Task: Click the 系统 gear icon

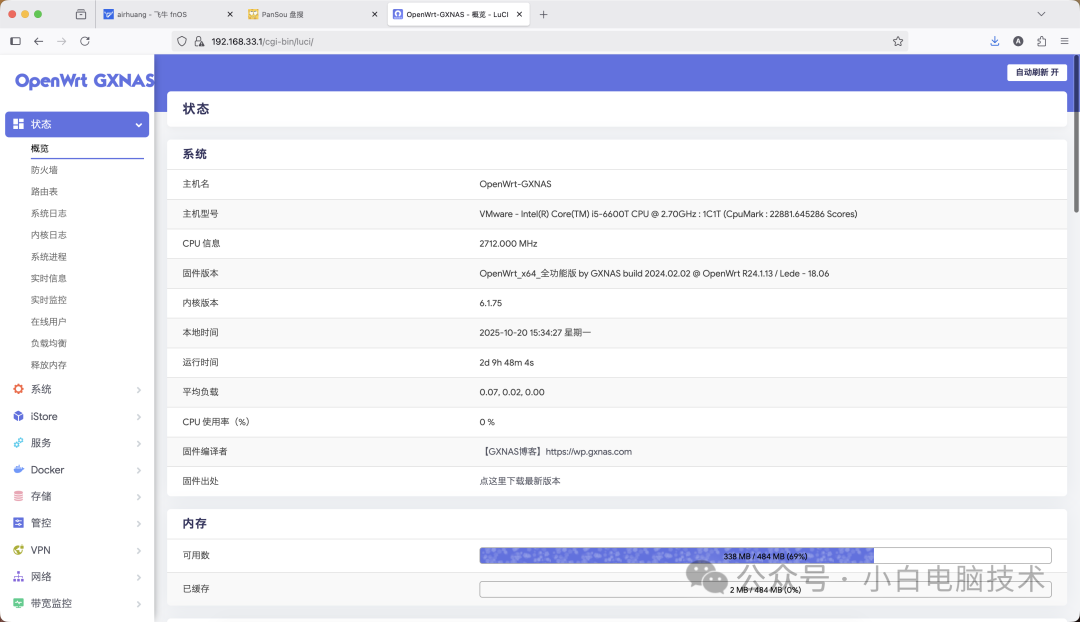Action: tap(19, 389)
